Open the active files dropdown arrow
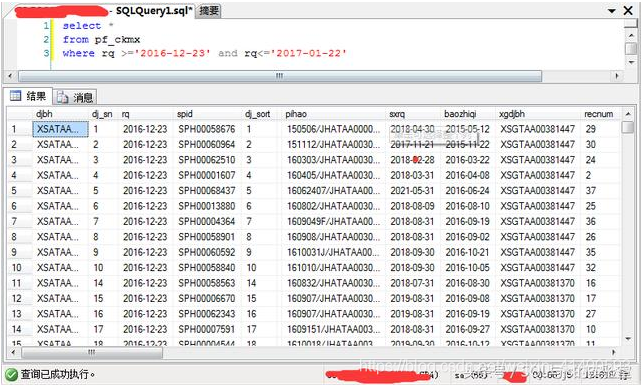Image resolution: width=641 pixels, height=385 pixels. coord(612,11)
